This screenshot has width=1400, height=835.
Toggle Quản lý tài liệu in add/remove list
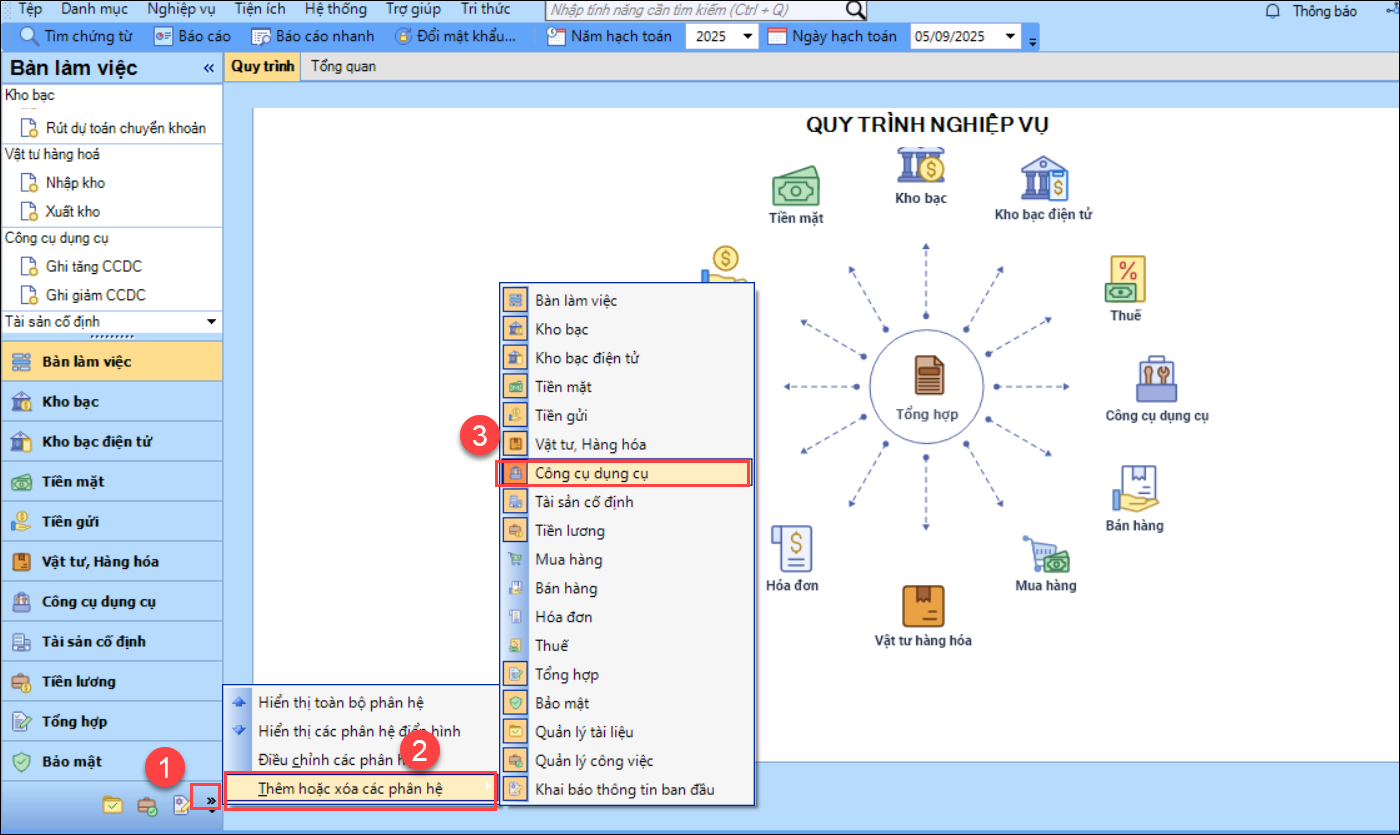626,732
